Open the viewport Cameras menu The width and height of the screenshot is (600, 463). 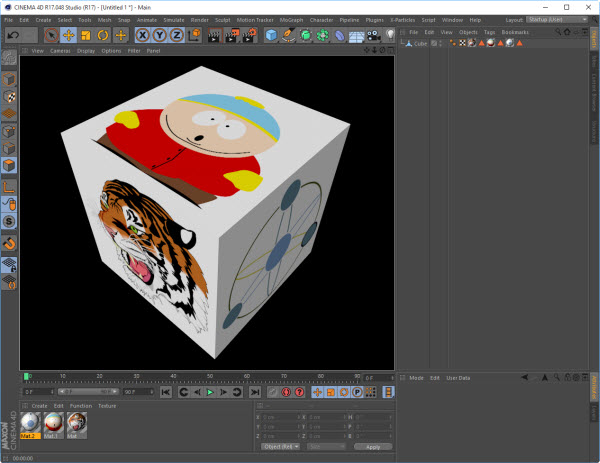(x=60, y=51)
